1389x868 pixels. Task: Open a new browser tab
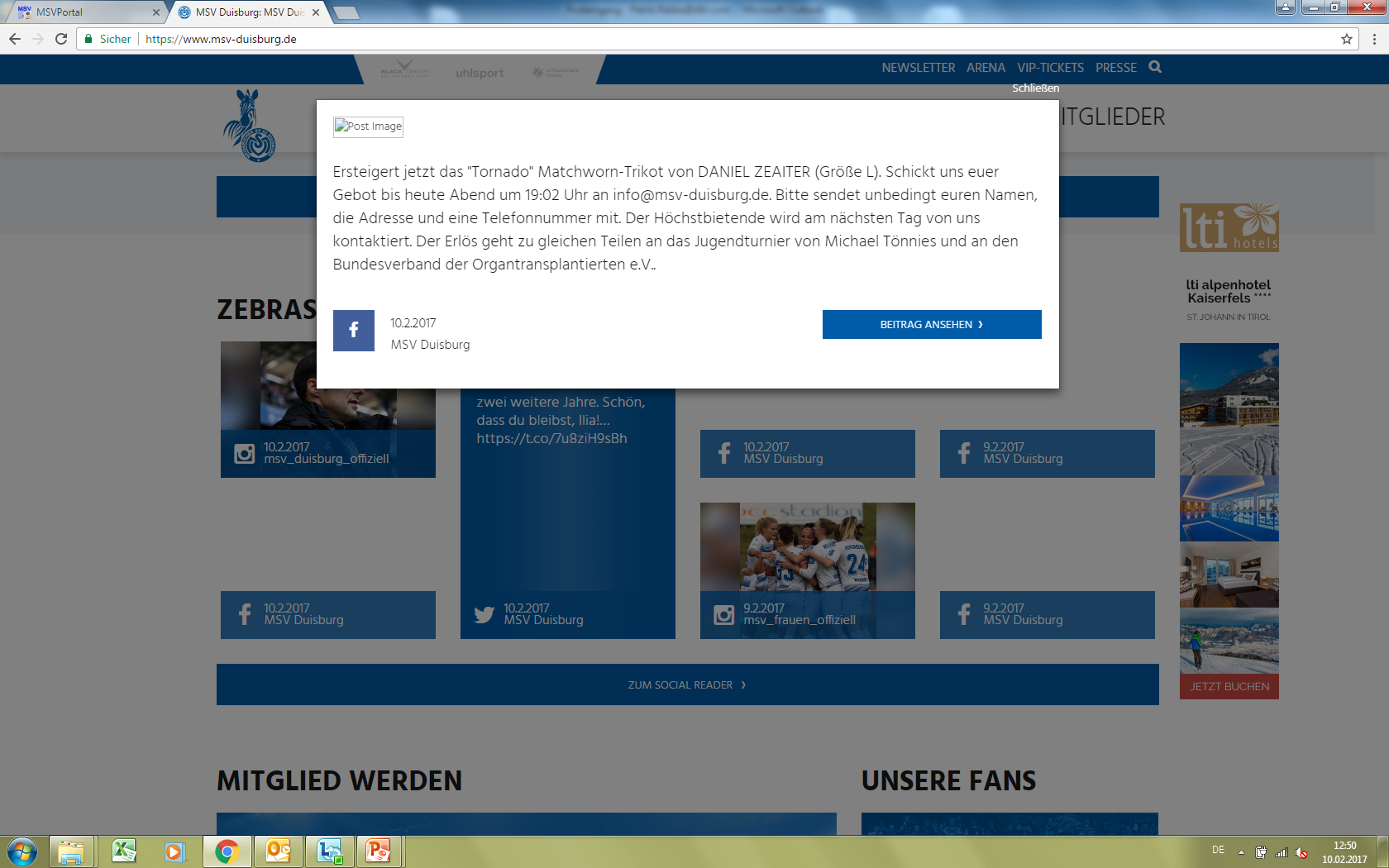[x=346, y=12]
